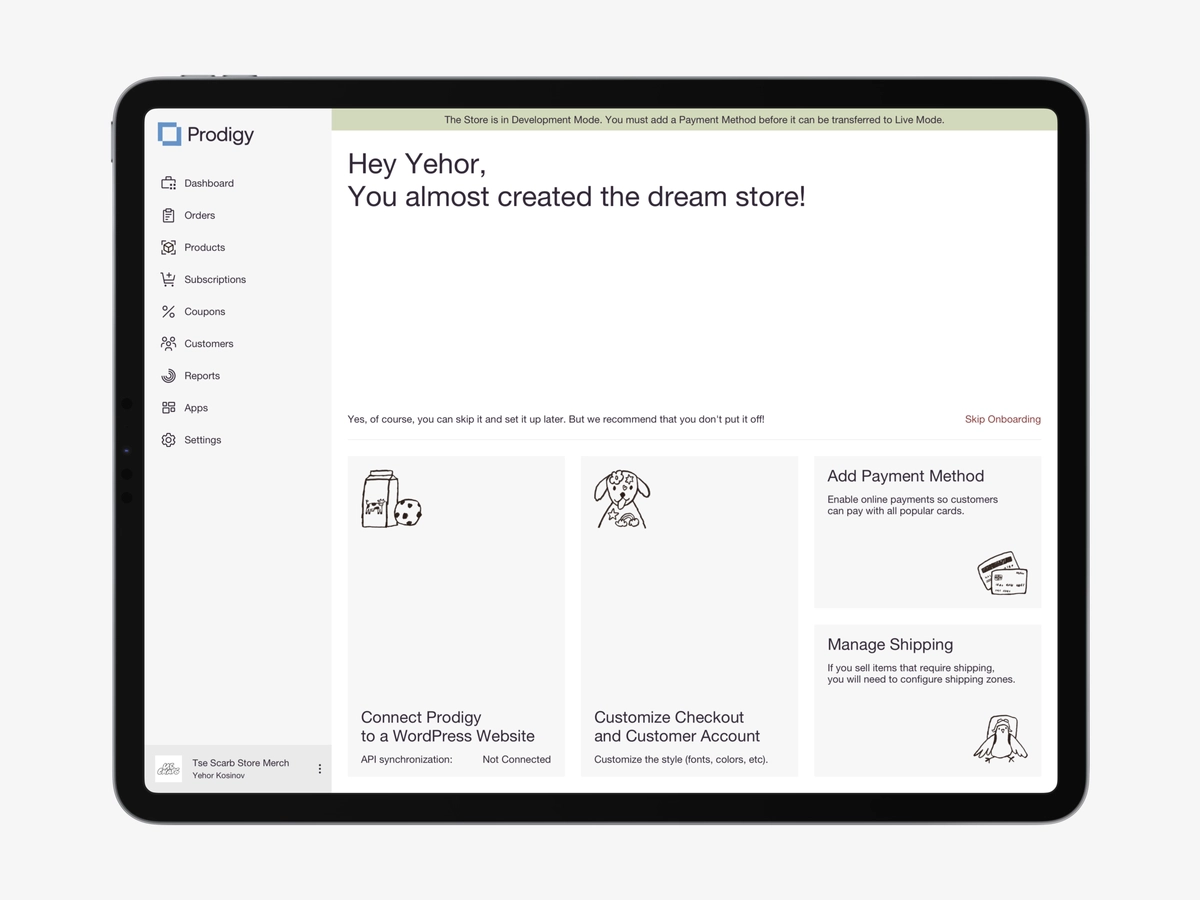Click the Orders clipboard icon
This screenshot has height=900, width=1200.
(168, 215)
